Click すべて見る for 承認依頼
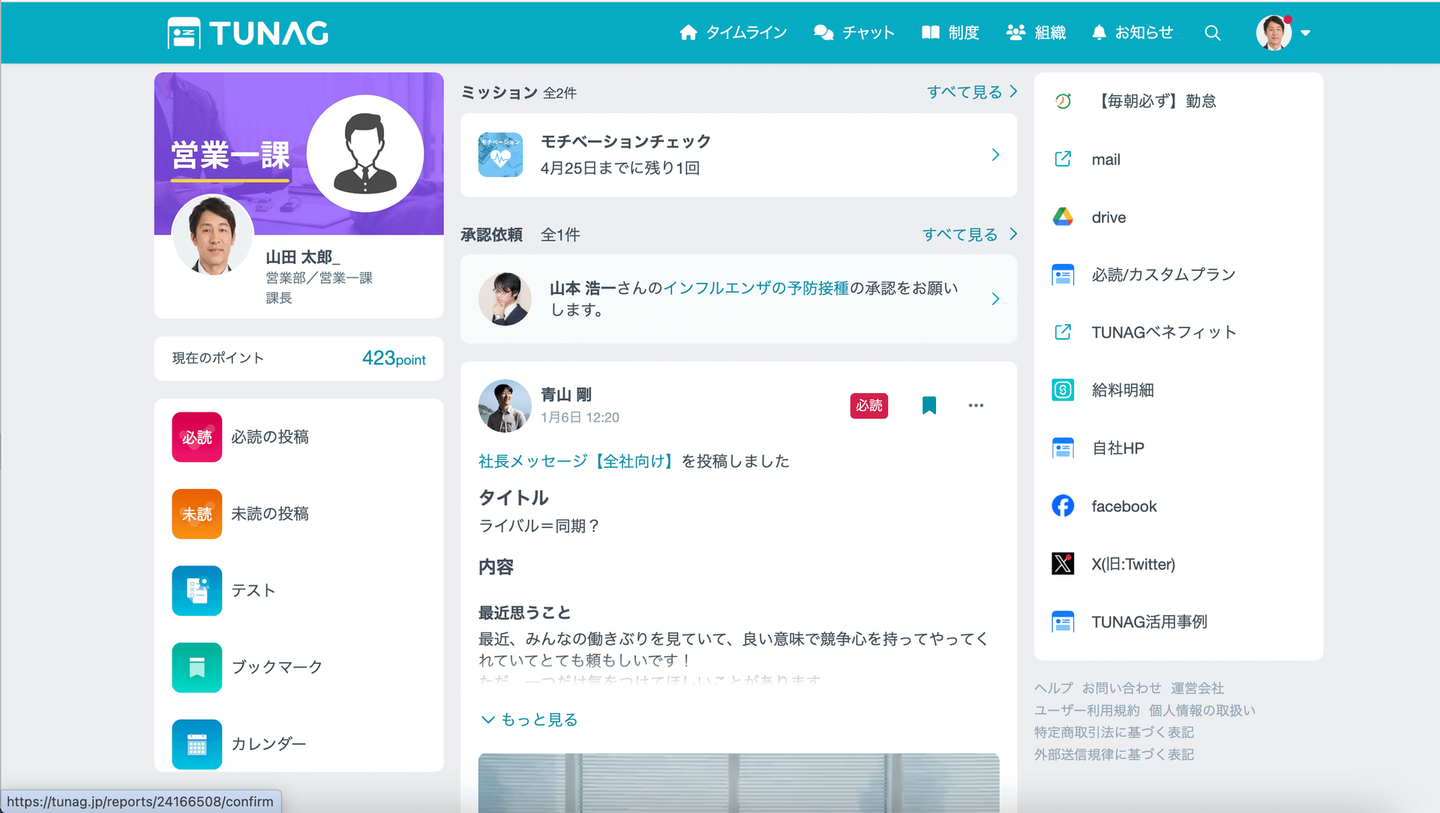Image resolution: width=1440 pixels, height=813 pixels. pos(970,235)
